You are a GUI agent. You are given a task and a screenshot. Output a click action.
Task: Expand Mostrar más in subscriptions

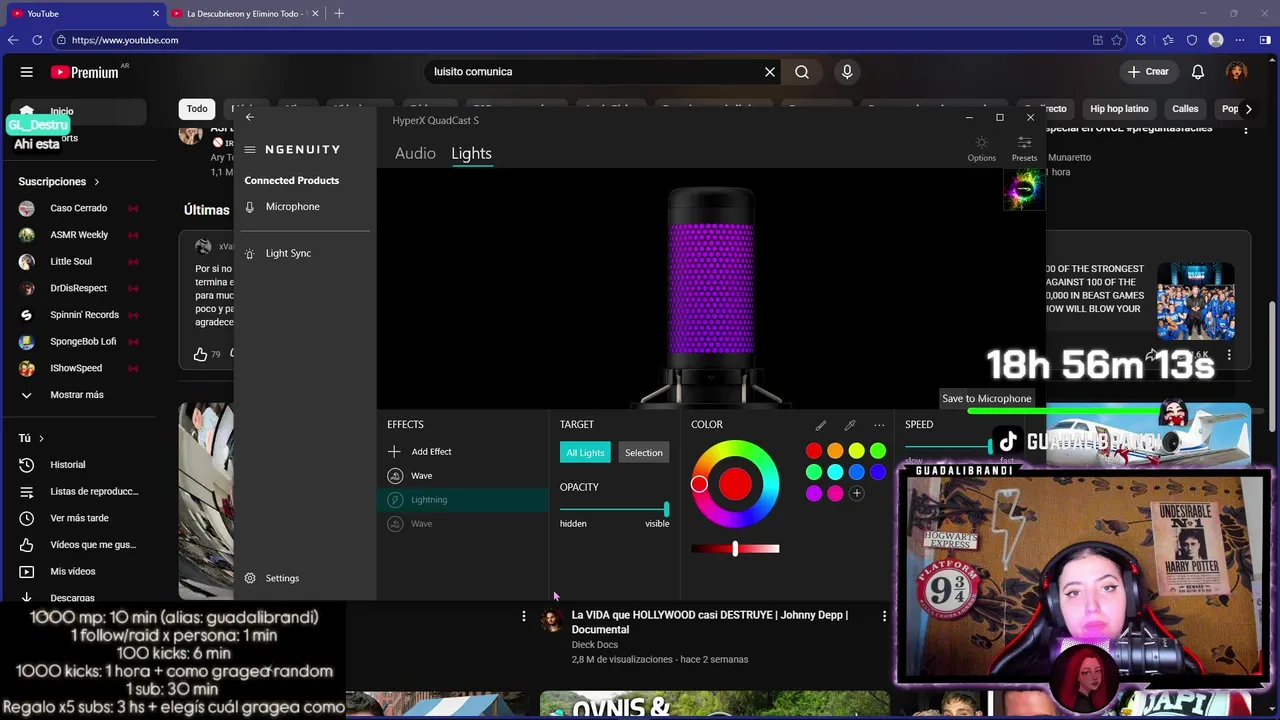pos(78,395)
